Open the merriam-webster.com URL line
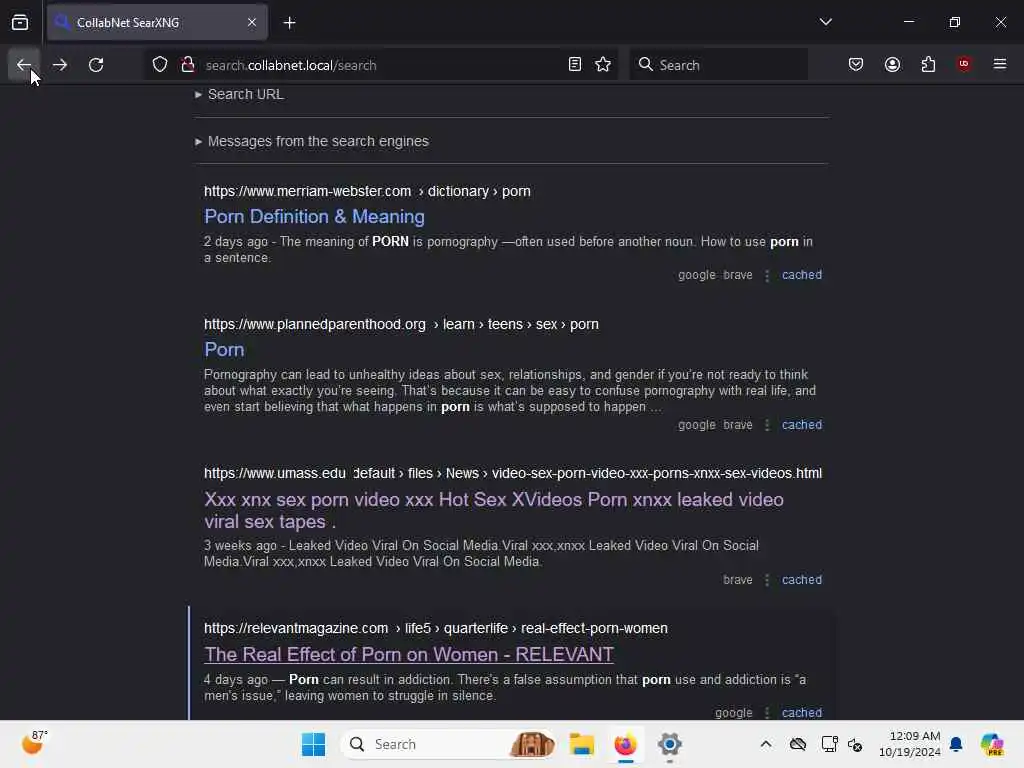Viewport: 1024px width, 768px height. (x=367, y=191)
